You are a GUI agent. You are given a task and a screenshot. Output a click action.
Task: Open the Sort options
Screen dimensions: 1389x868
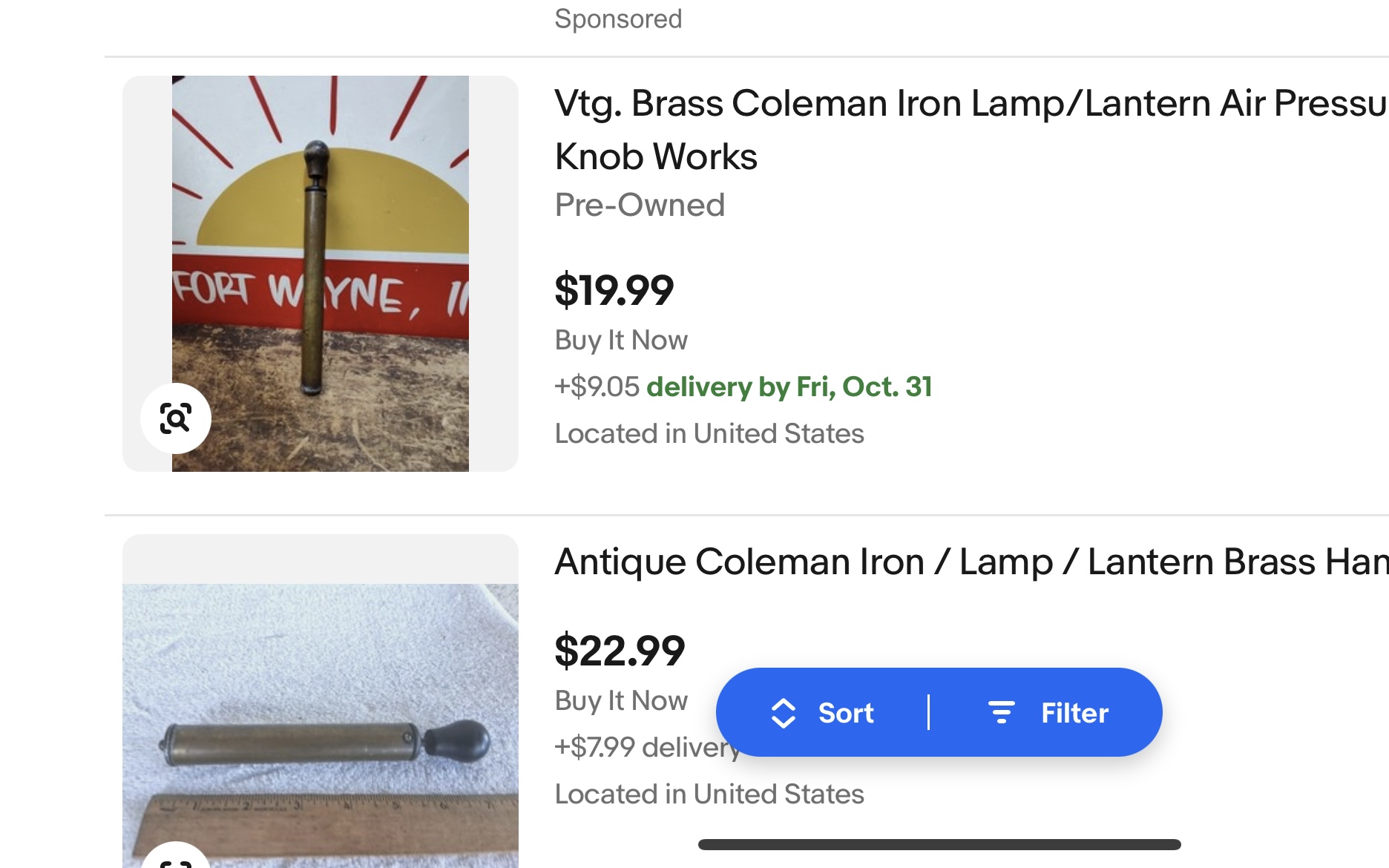coord(822,713)
